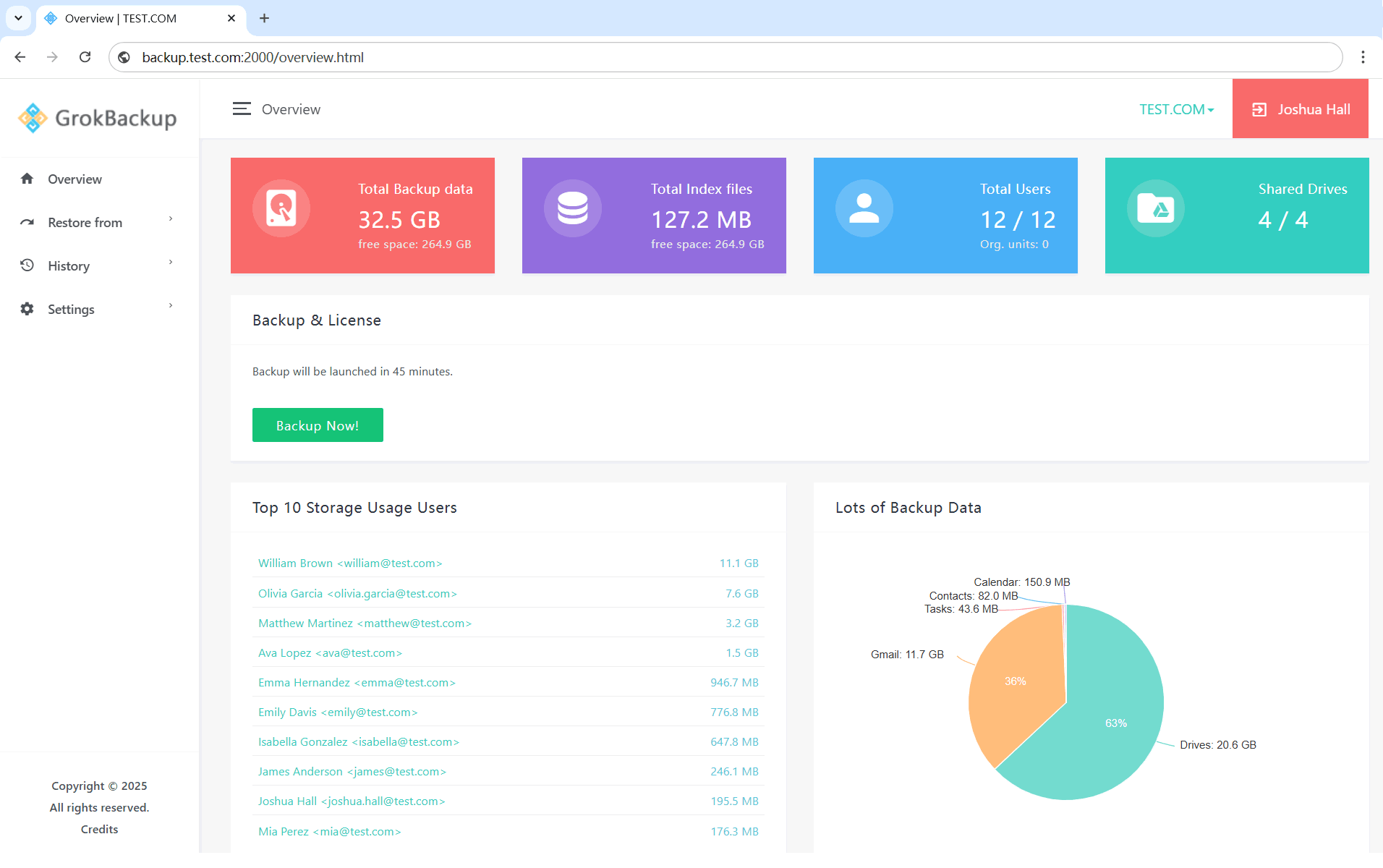Expand the Settings submenu chevron
Screen dimensions: 1383x868
click(x=171, y=305)
